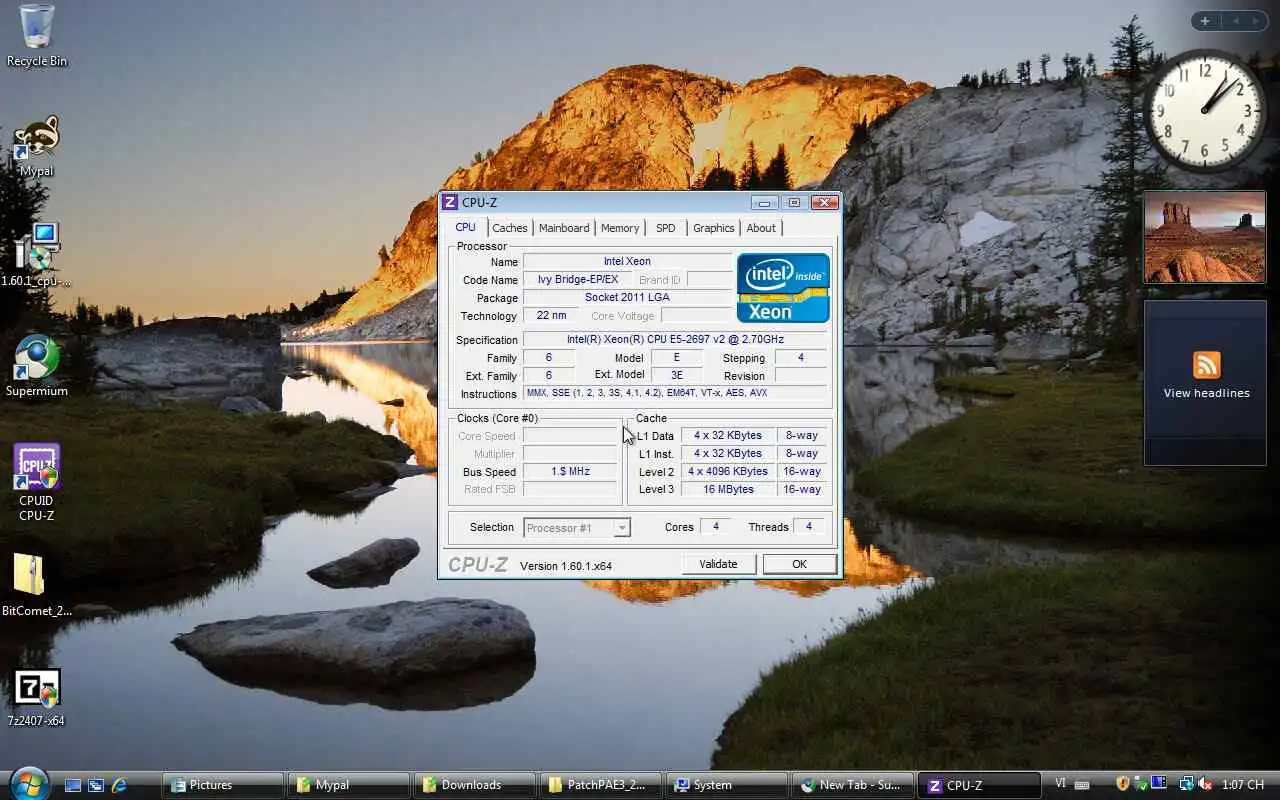Switch to the PatchPAE3 taskbar window

tap(601, 785)
